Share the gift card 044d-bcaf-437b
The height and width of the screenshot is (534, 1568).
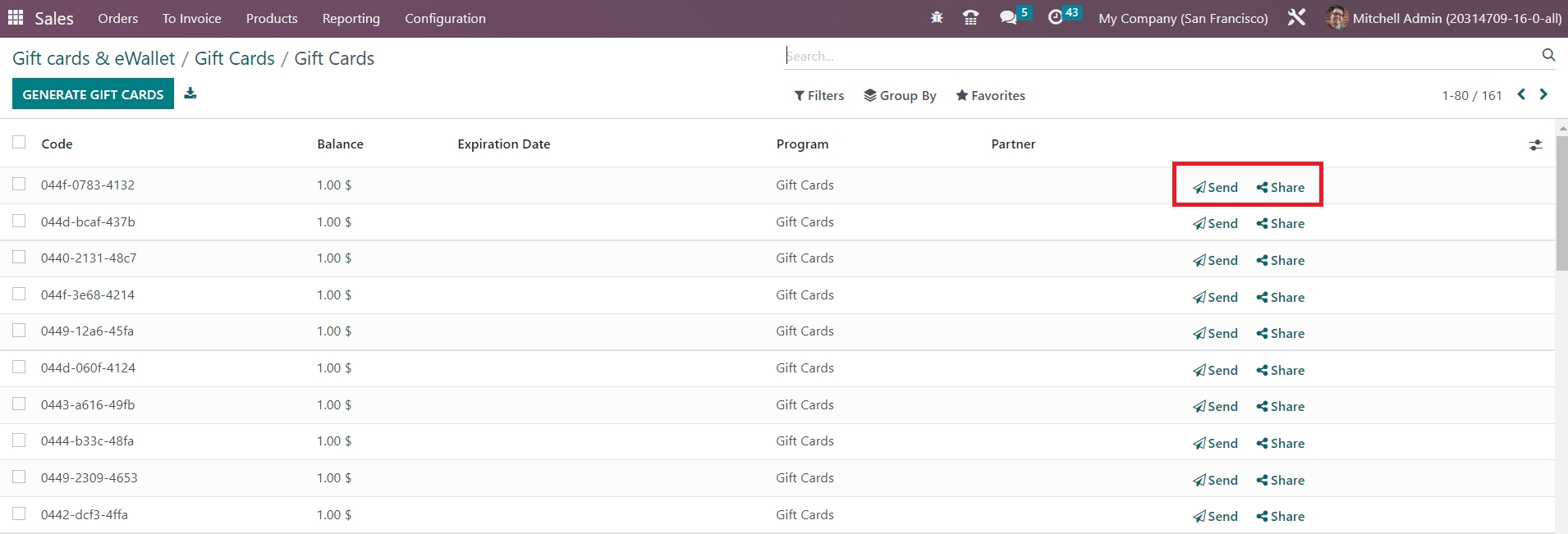click(1280, 224)
